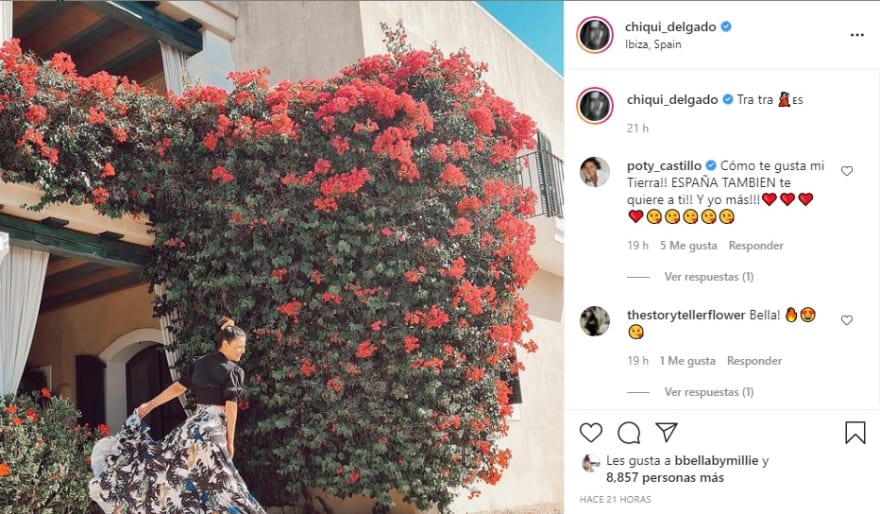The height and width of the screenshot is (514, 880).
Task: Expand replies under poty_castillo's comment
Action: click(x=709, y=277)
